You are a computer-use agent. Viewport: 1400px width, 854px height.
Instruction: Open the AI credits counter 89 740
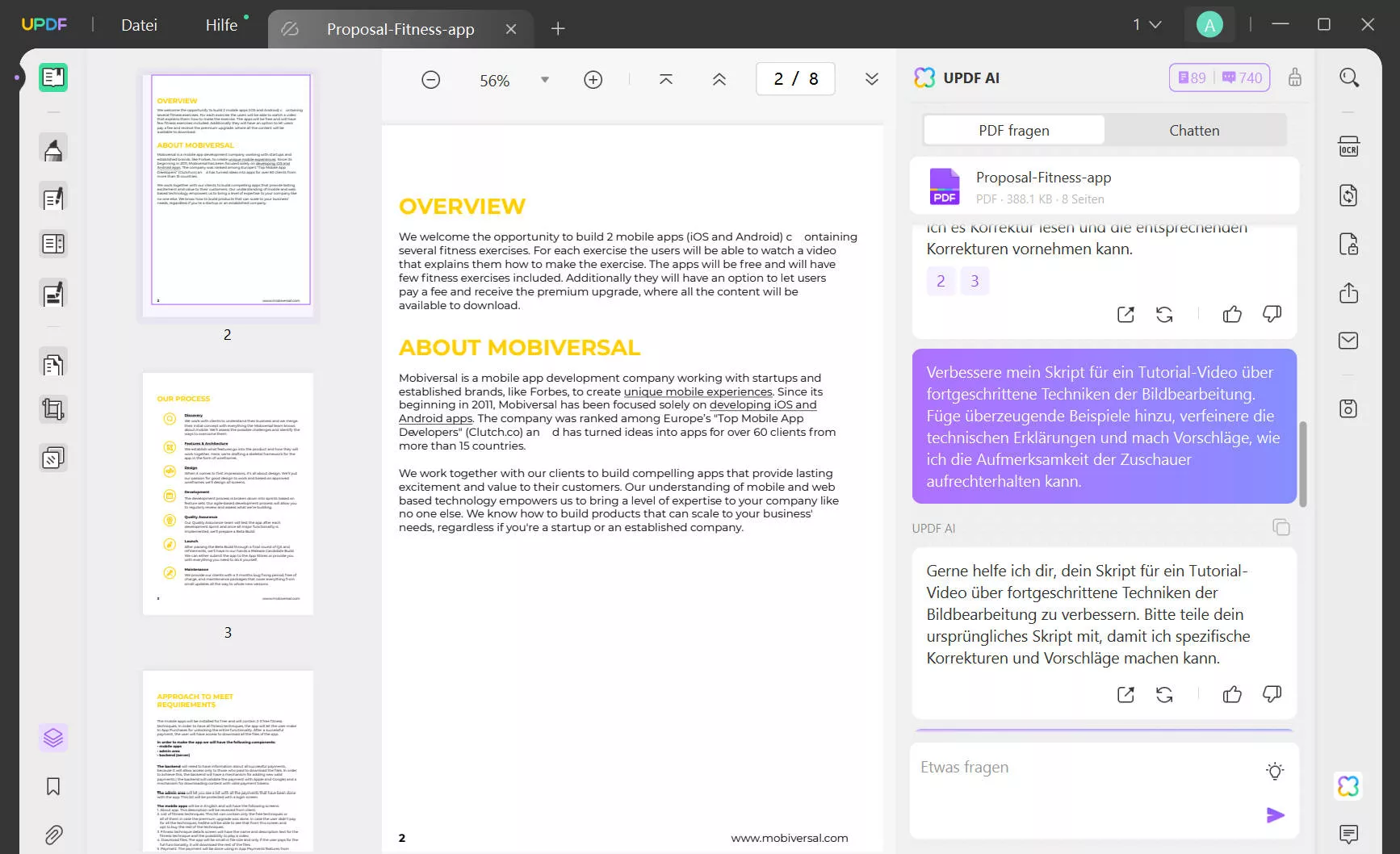(1219, 77)
